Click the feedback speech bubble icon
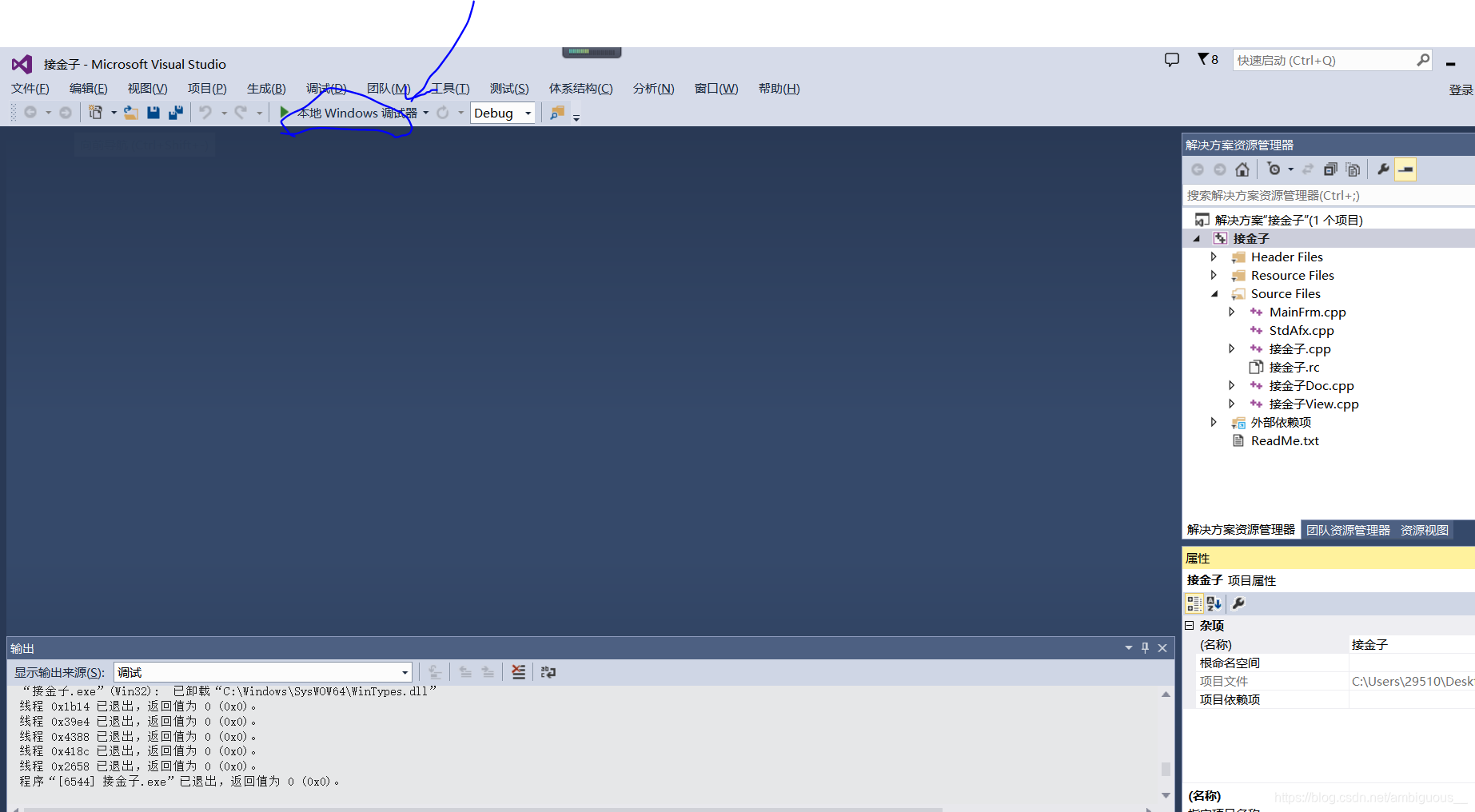This screenshot has height=812, width=1475. [1172, 60]
